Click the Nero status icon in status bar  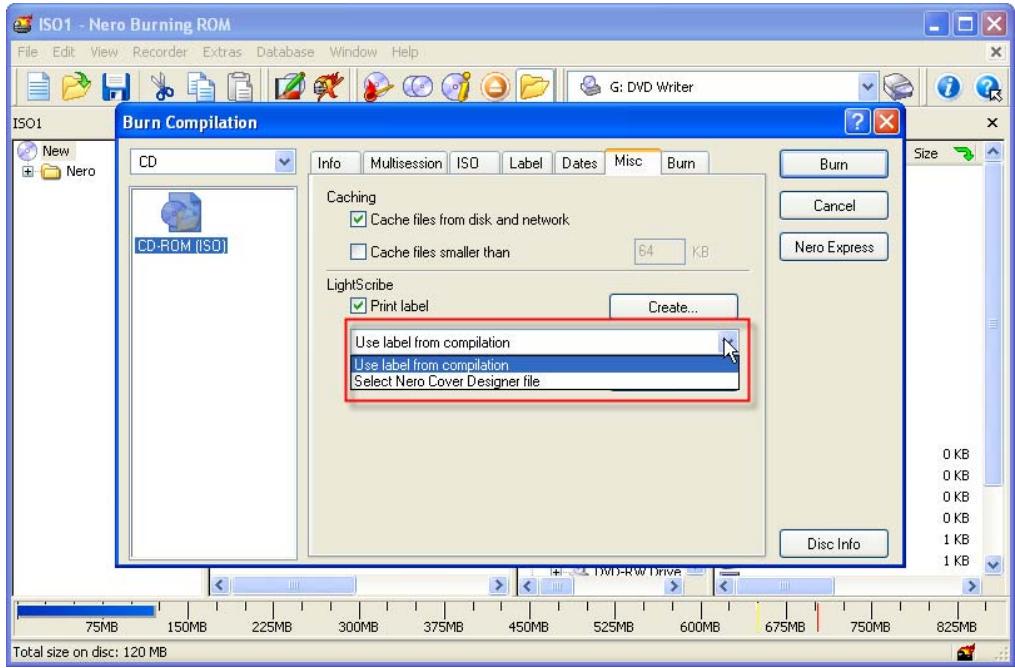tap(966, 652)
